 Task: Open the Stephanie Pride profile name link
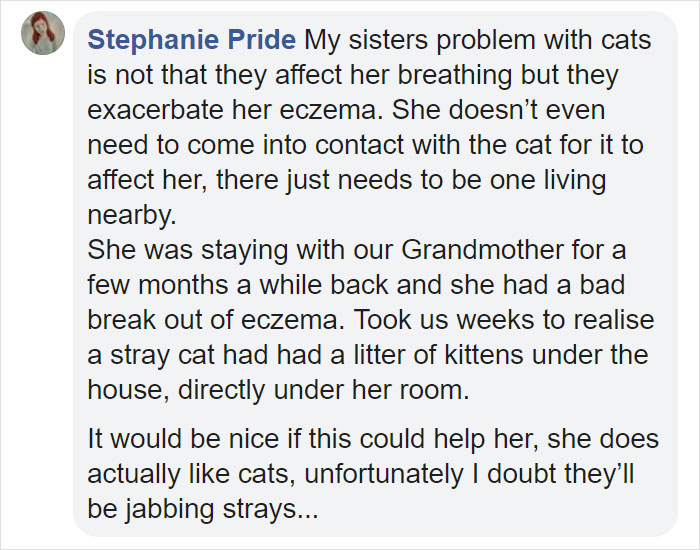[192, 40]
